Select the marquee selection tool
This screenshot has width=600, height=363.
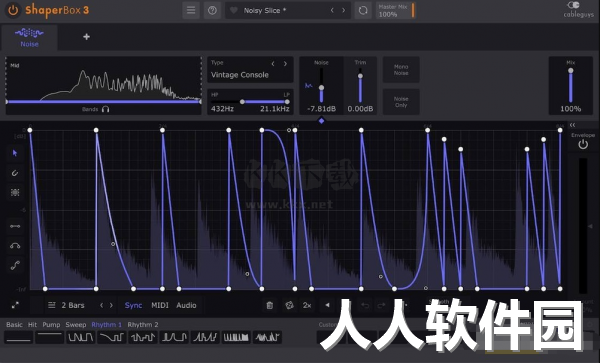click(15, 192)
